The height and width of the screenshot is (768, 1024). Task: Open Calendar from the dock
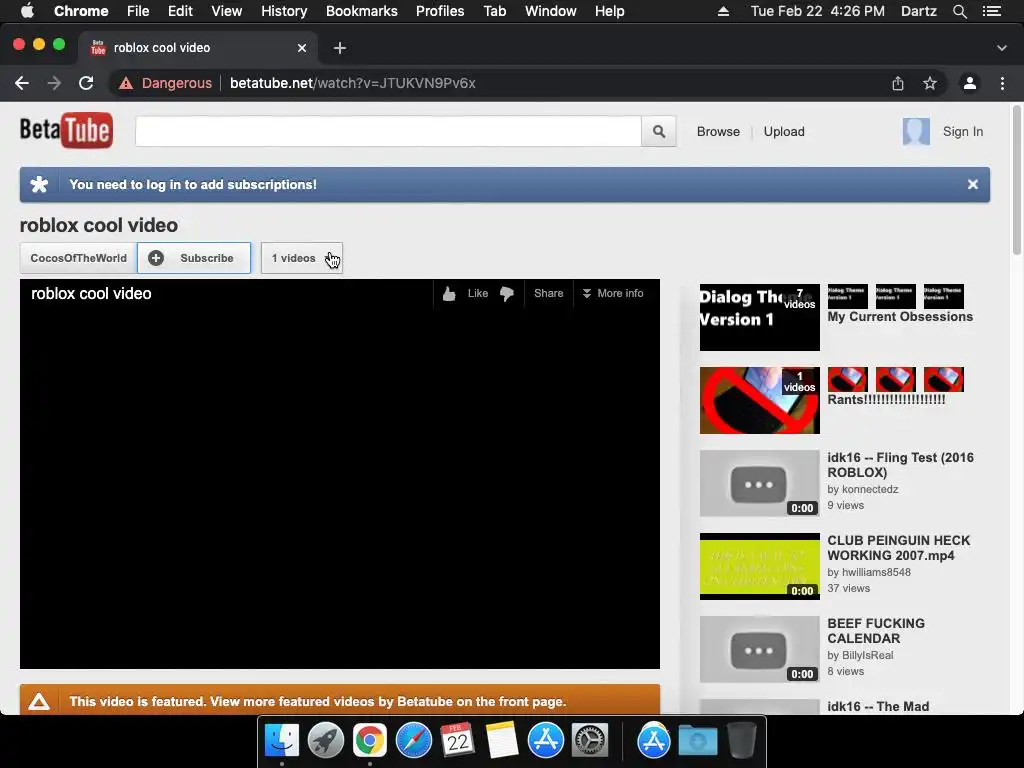point(457,741)
